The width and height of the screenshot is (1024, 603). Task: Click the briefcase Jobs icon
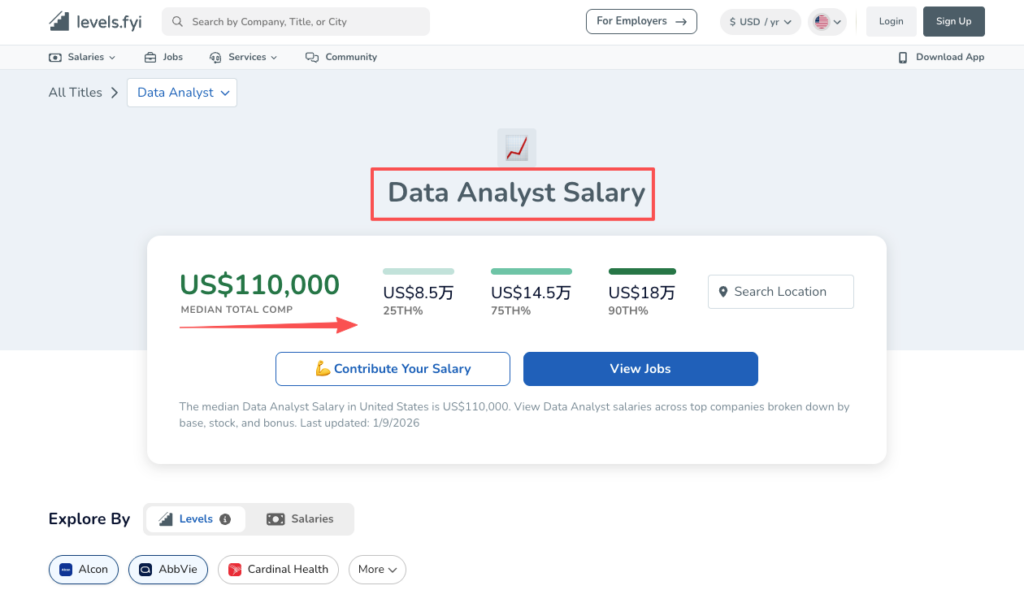coord(148,57)
